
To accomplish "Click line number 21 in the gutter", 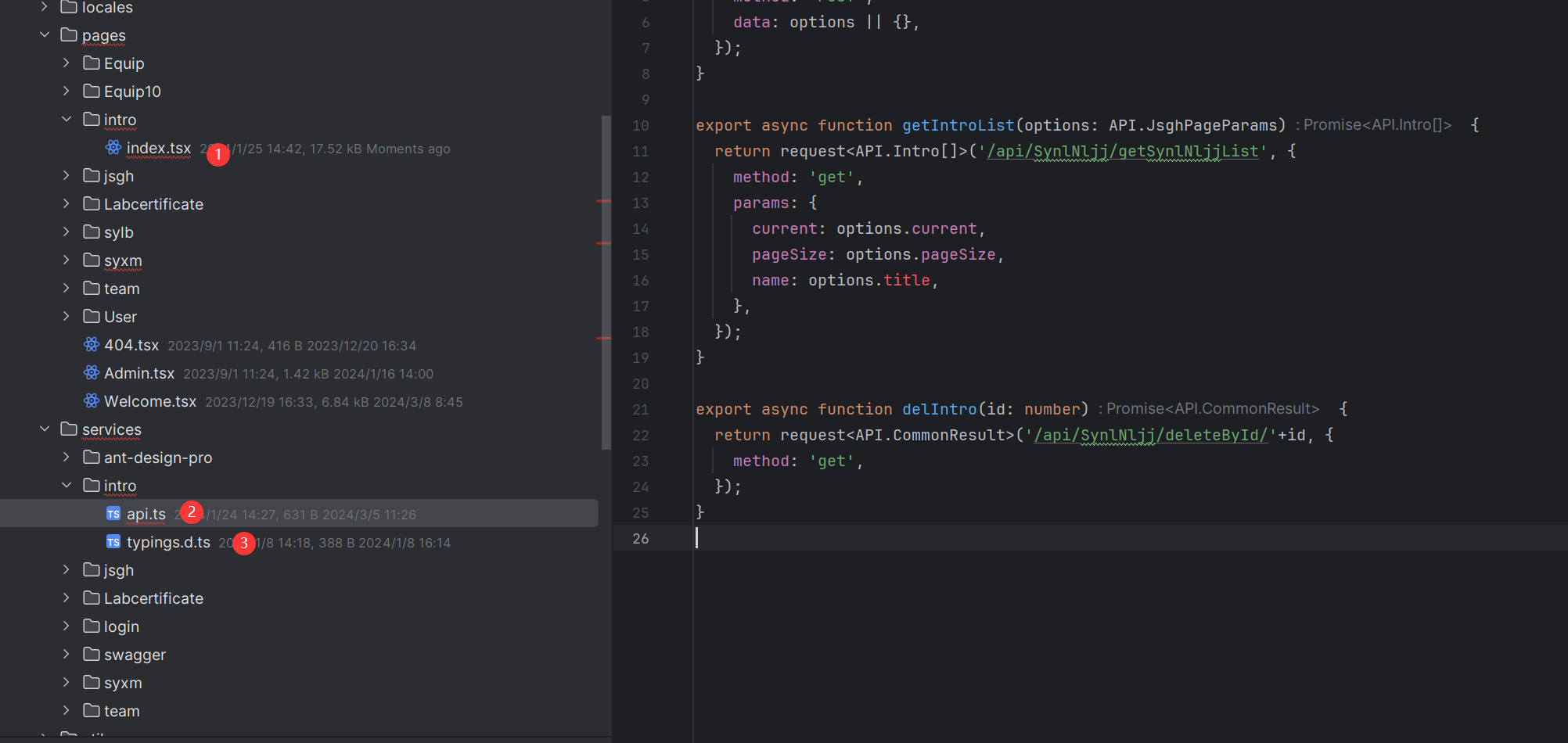I will [x=641, y=410].
